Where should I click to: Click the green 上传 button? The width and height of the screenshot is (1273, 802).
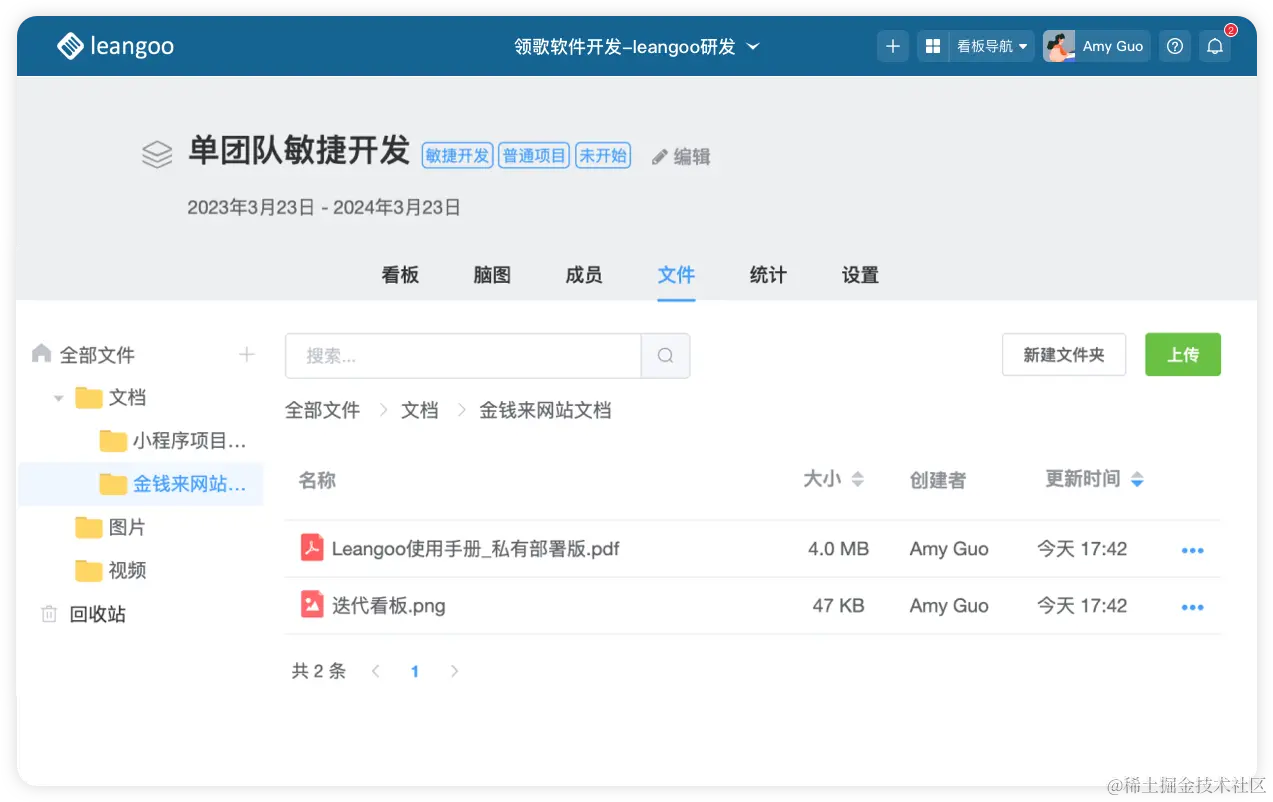(x=1183, y=355)
